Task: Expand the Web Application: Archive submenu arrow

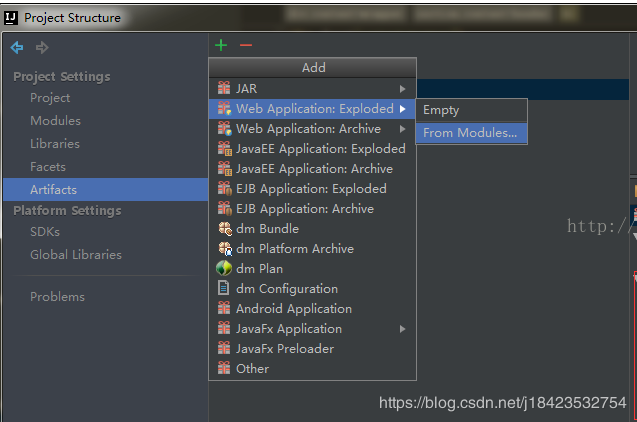Action: coord(403,128)
